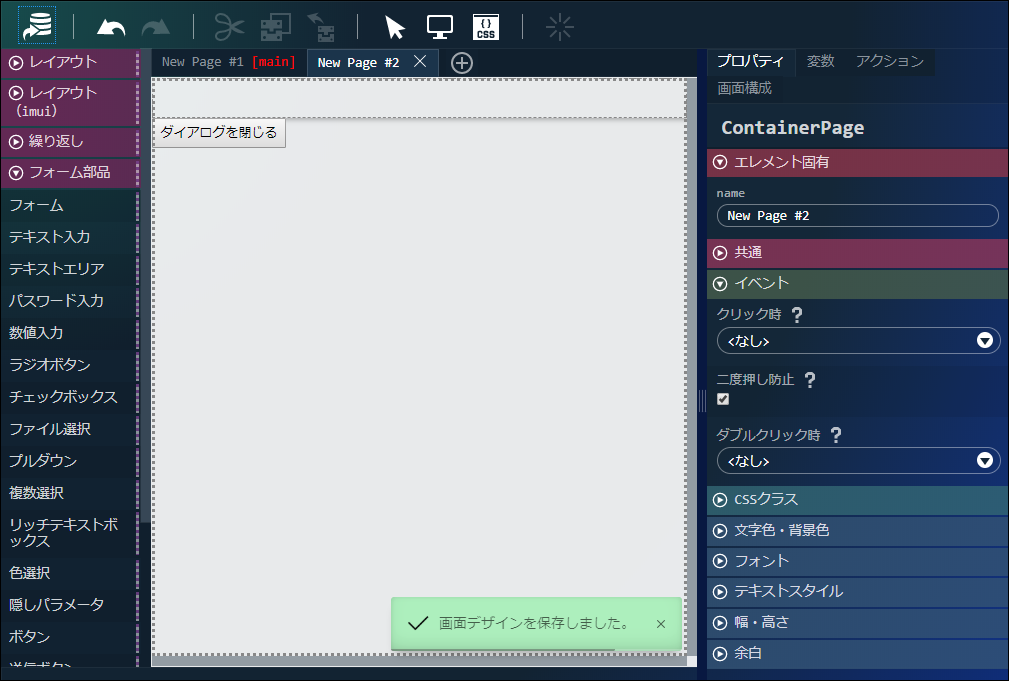Open the ダブルクリック時 dropdown
The width and height of the screenshot is (1009, 681).
coord(858,460)
